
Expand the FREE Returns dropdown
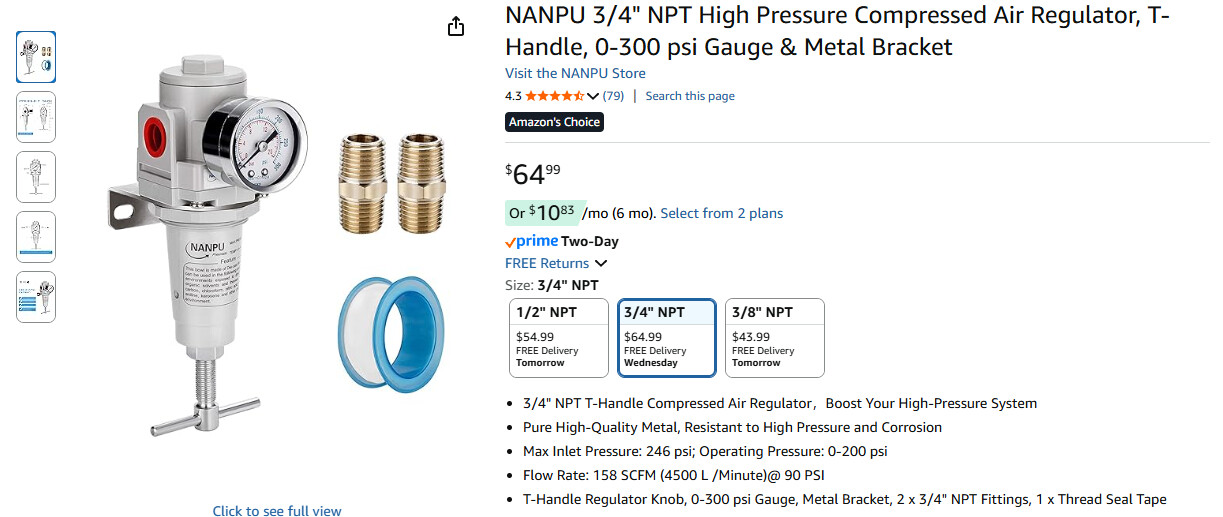[601, 264]
